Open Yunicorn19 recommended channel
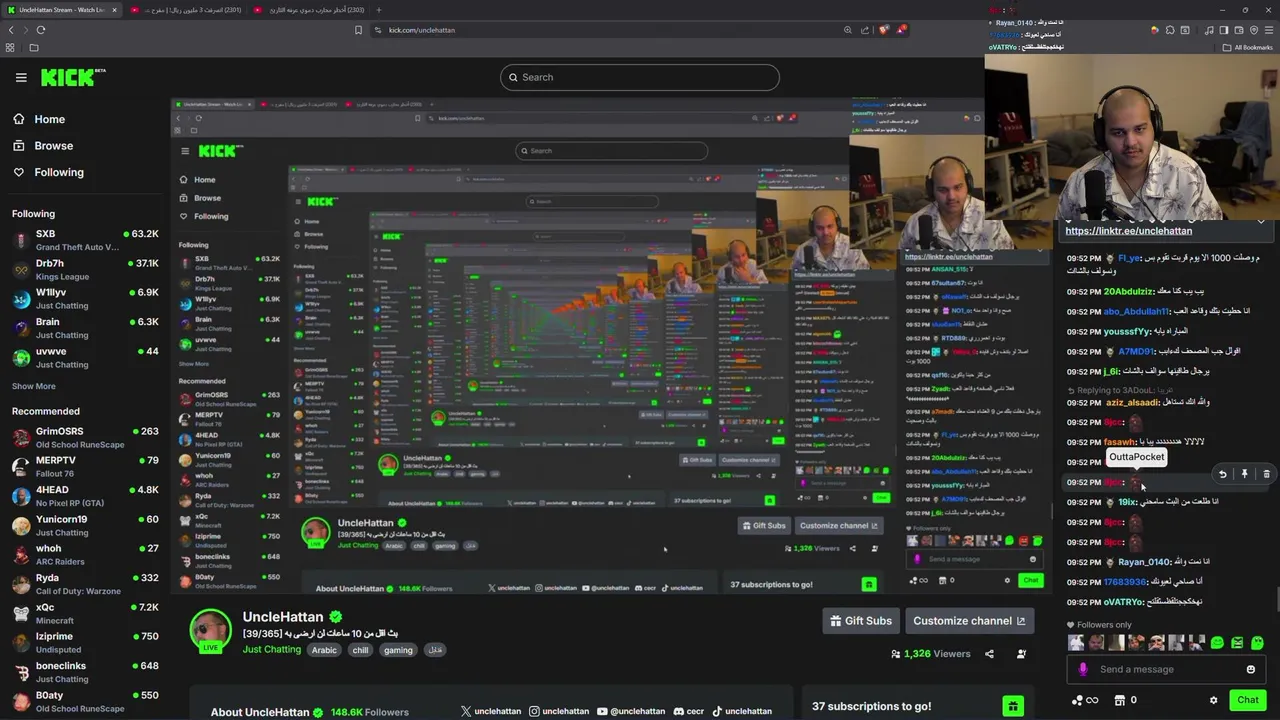 [84, 525]
